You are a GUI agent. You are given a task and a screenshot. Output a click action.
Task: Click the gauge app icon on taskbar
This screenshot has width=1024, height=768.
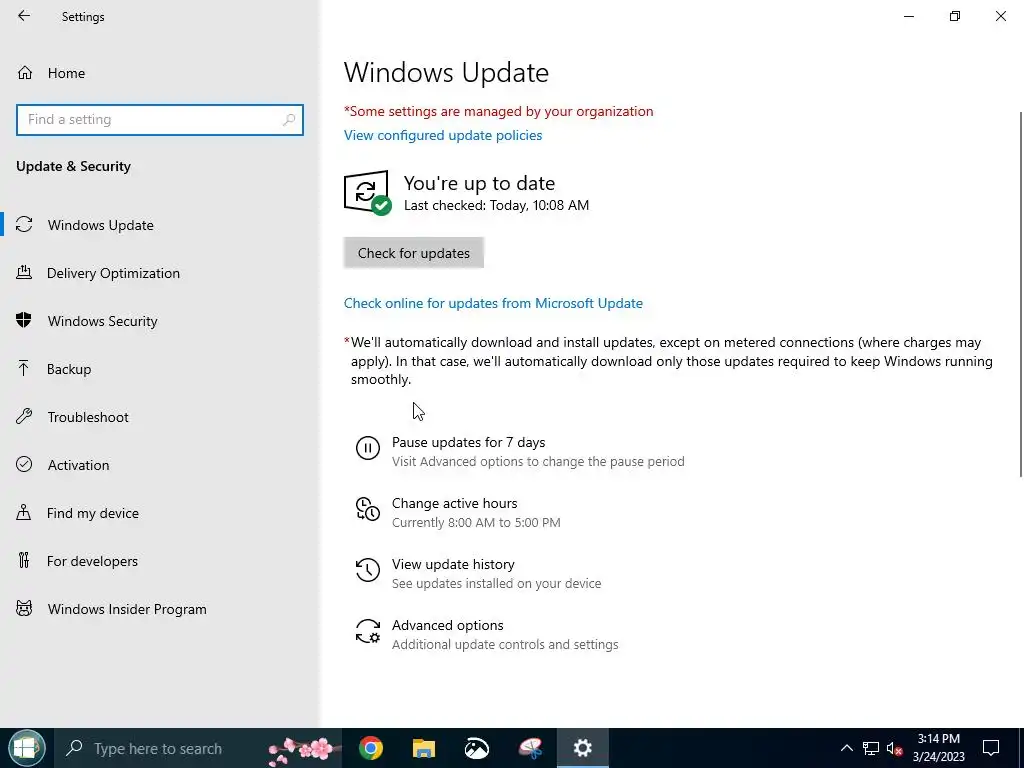click(x=477, y=748)
